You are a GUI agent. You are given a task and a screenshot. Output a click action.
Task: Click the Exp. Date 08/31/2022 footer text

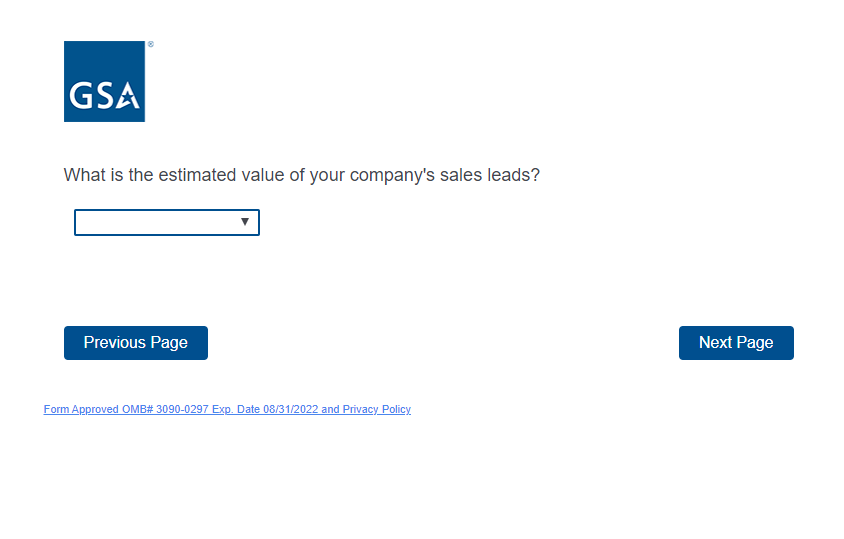264,409
